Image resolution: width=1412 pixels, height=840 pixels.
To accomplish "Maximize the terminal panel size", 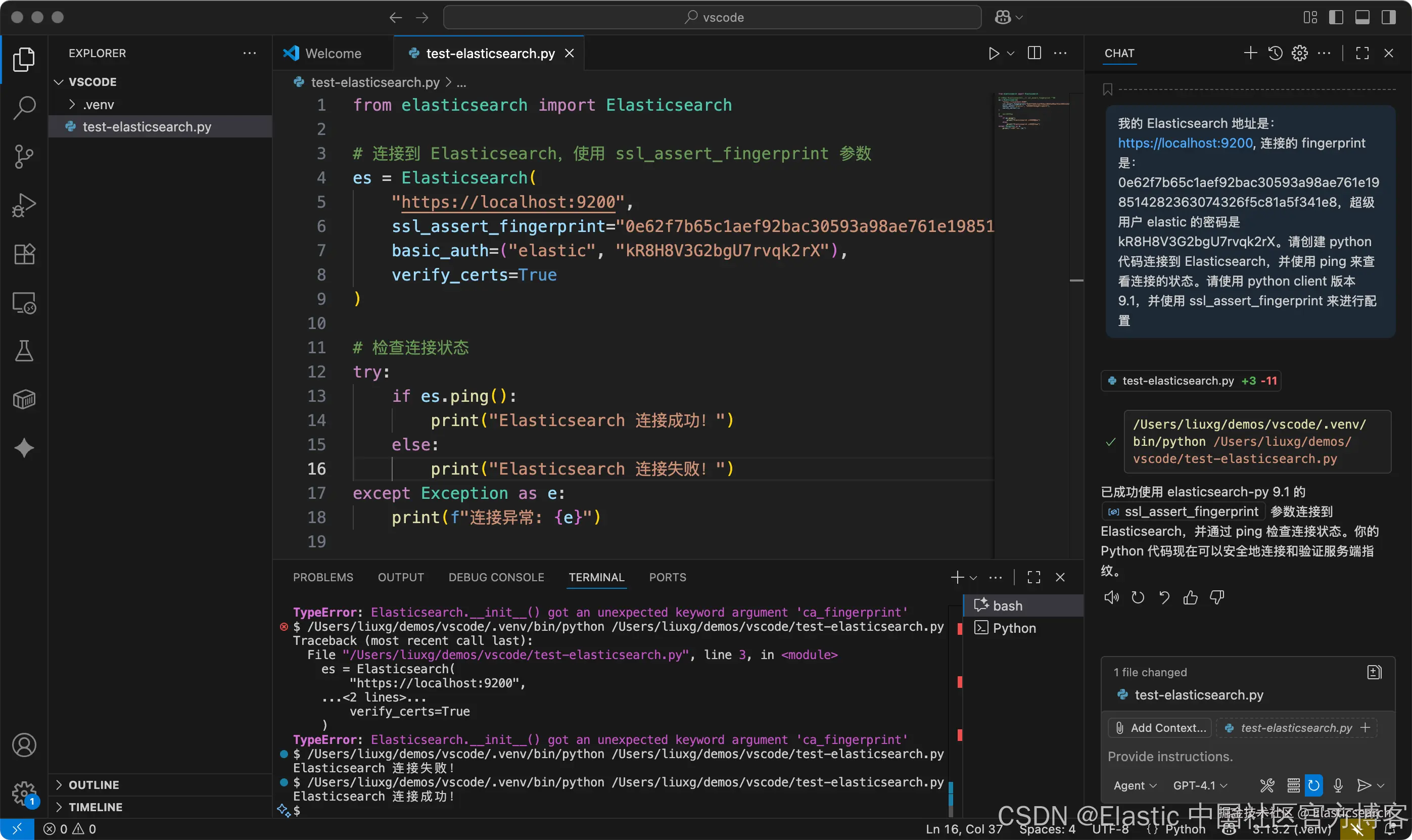I will click(1034, 577).
